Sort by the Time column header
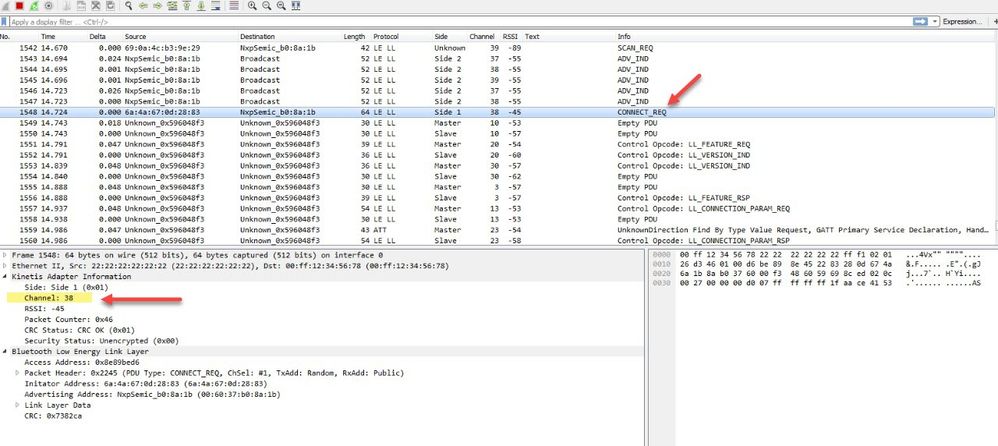The image size is (998, 446). [x=48, y=36]
